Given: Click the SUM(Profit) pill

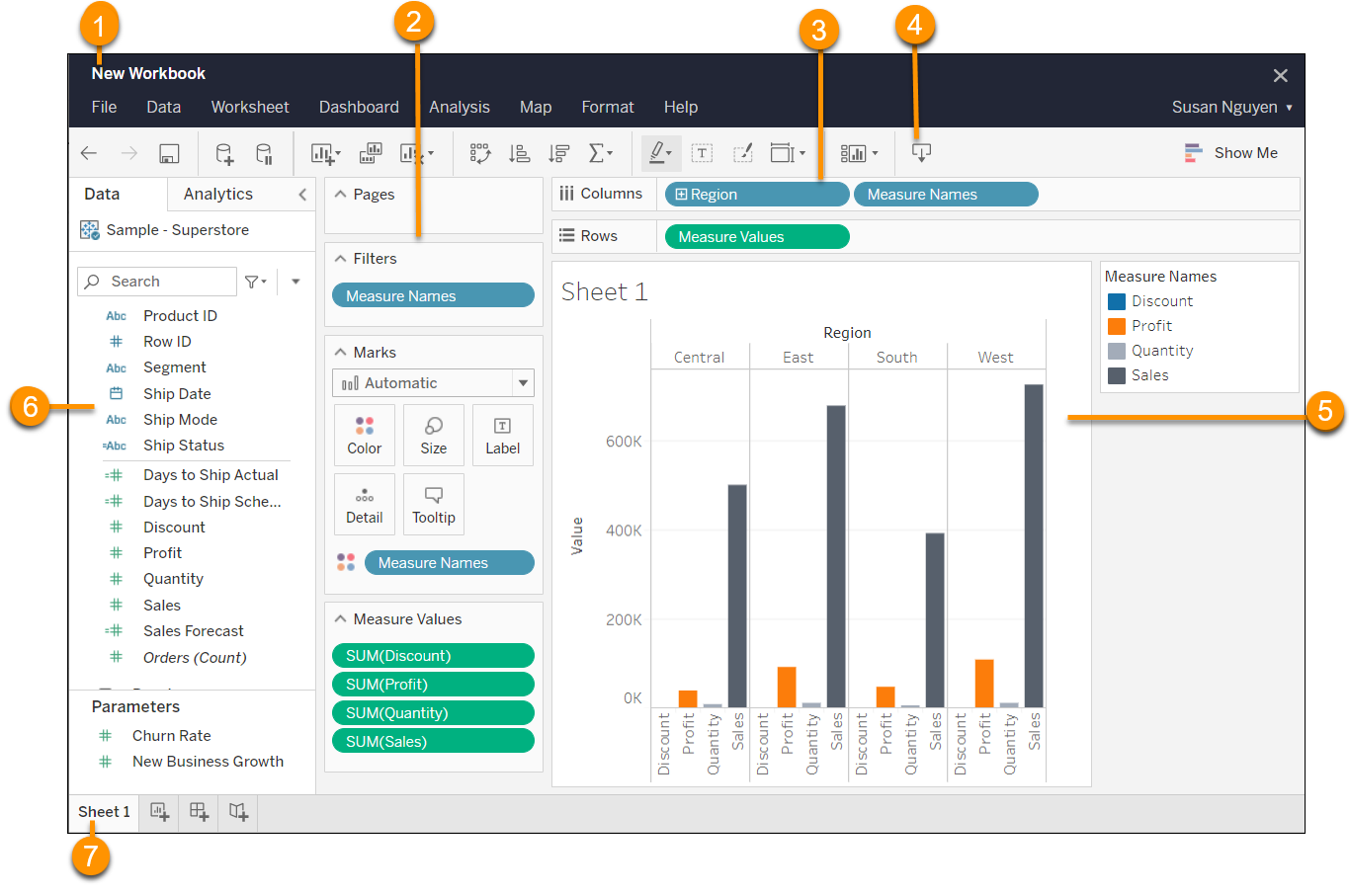Looking at the screenshot, I should pos(433,685).
